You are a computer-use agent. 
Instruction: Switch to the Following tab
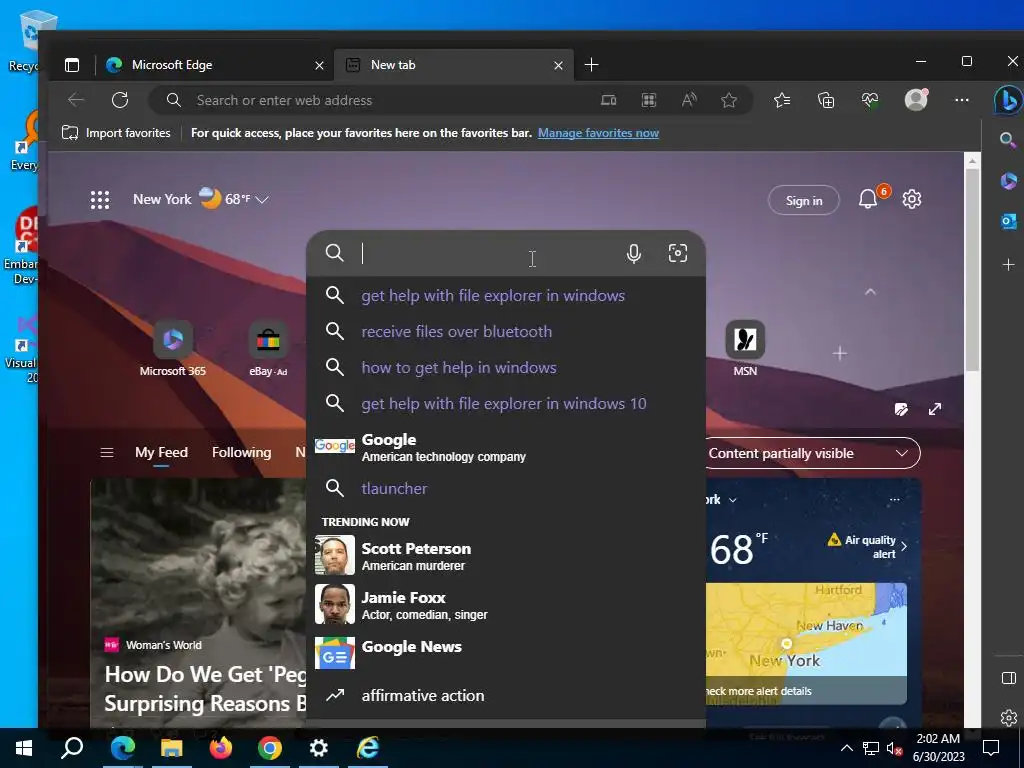(242, 452)
